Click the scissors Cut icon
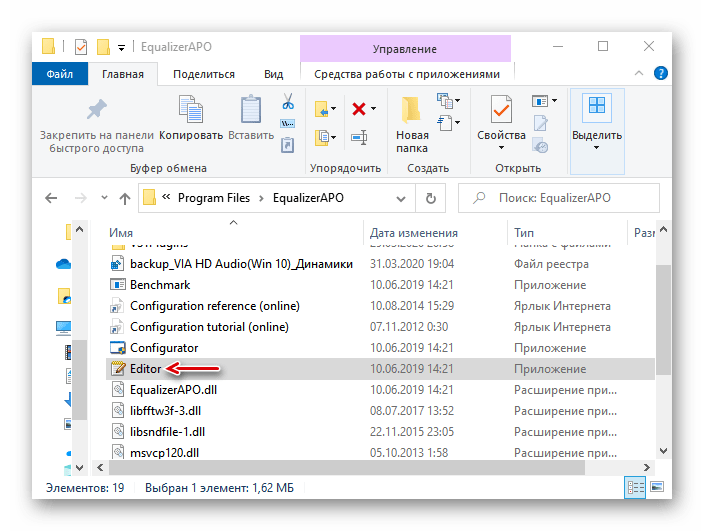704x531 pixels. coord(288,101)
